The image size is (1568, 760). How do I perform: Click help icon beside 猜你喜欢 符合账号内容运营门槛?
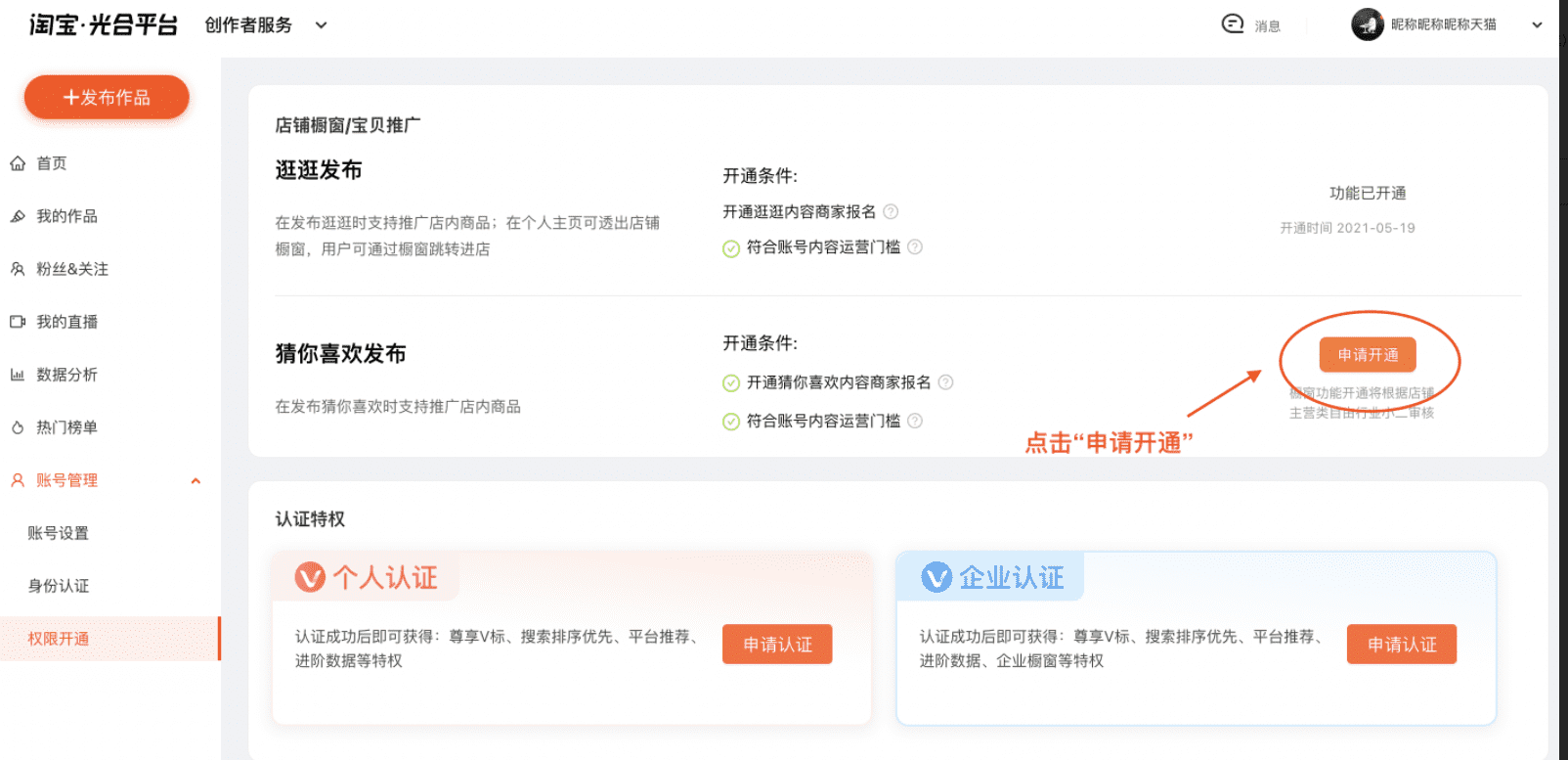(915, 421)
